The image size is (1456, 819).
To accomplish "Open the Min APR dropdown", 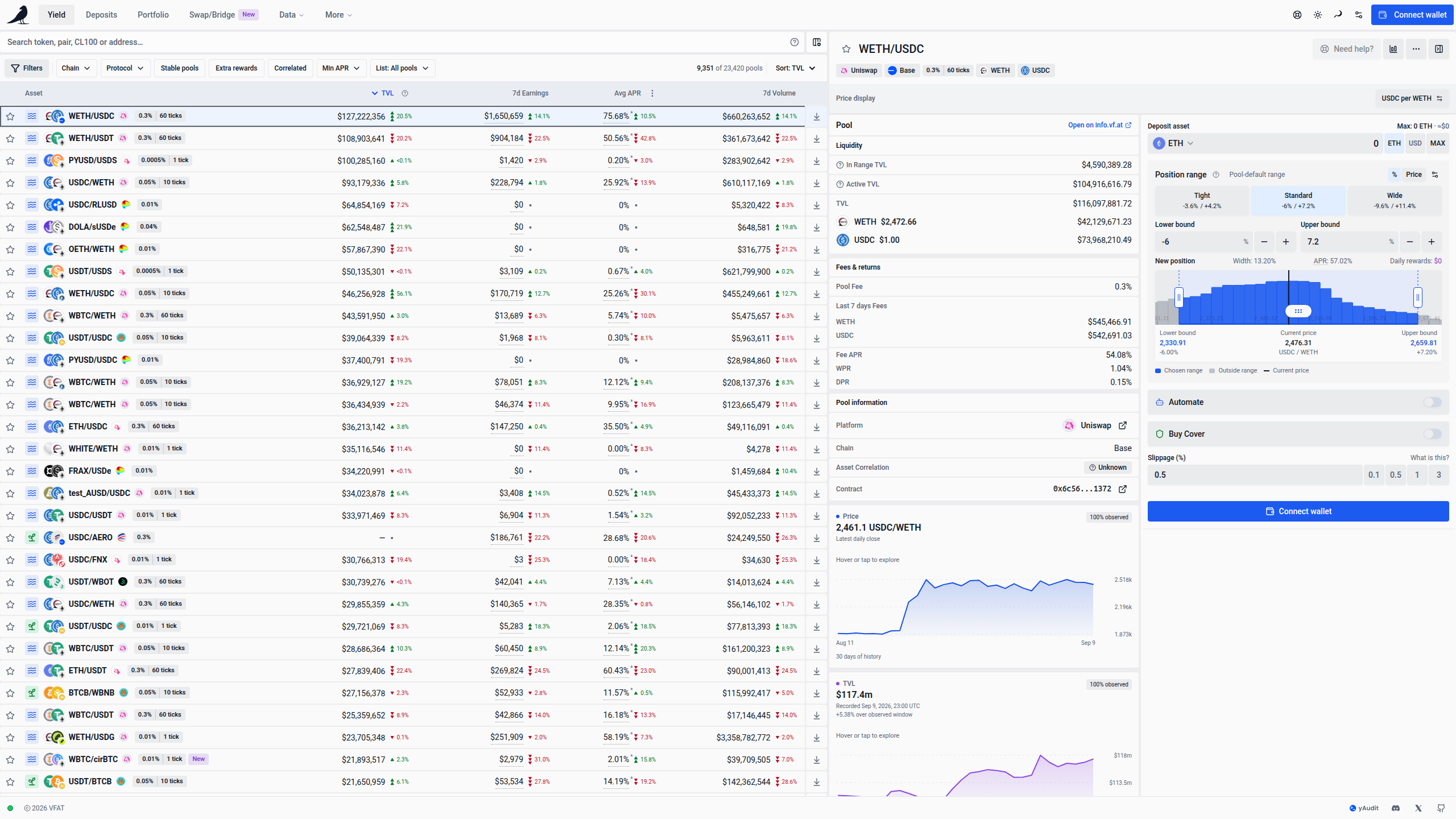I will [x=341, y=68].
